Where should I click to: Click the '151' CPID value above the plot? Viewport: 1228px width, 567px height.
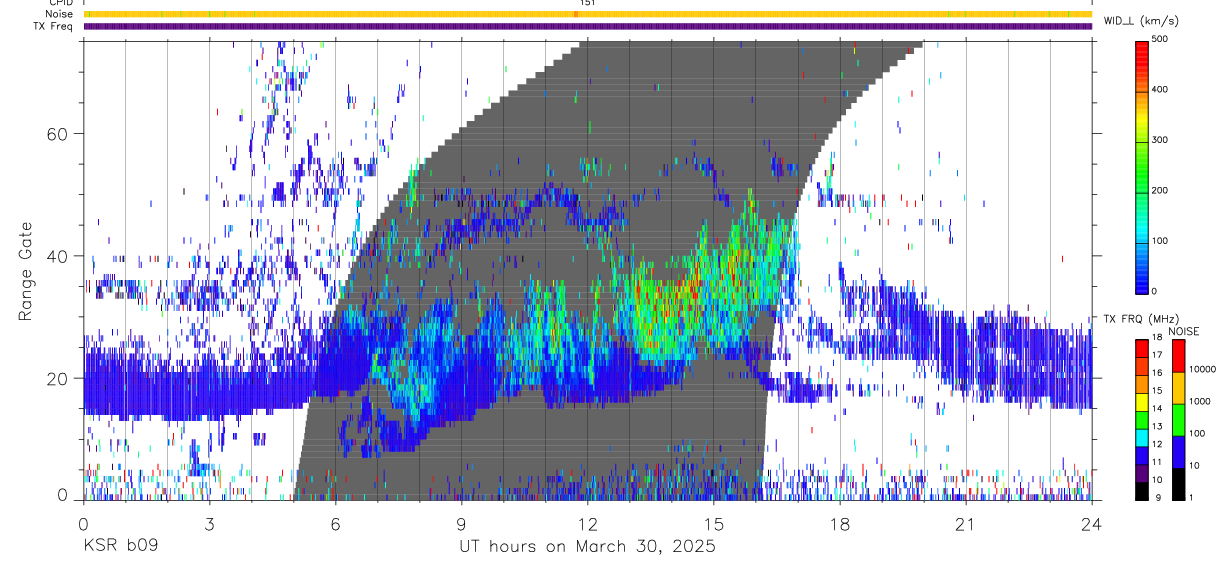(587, 3)
